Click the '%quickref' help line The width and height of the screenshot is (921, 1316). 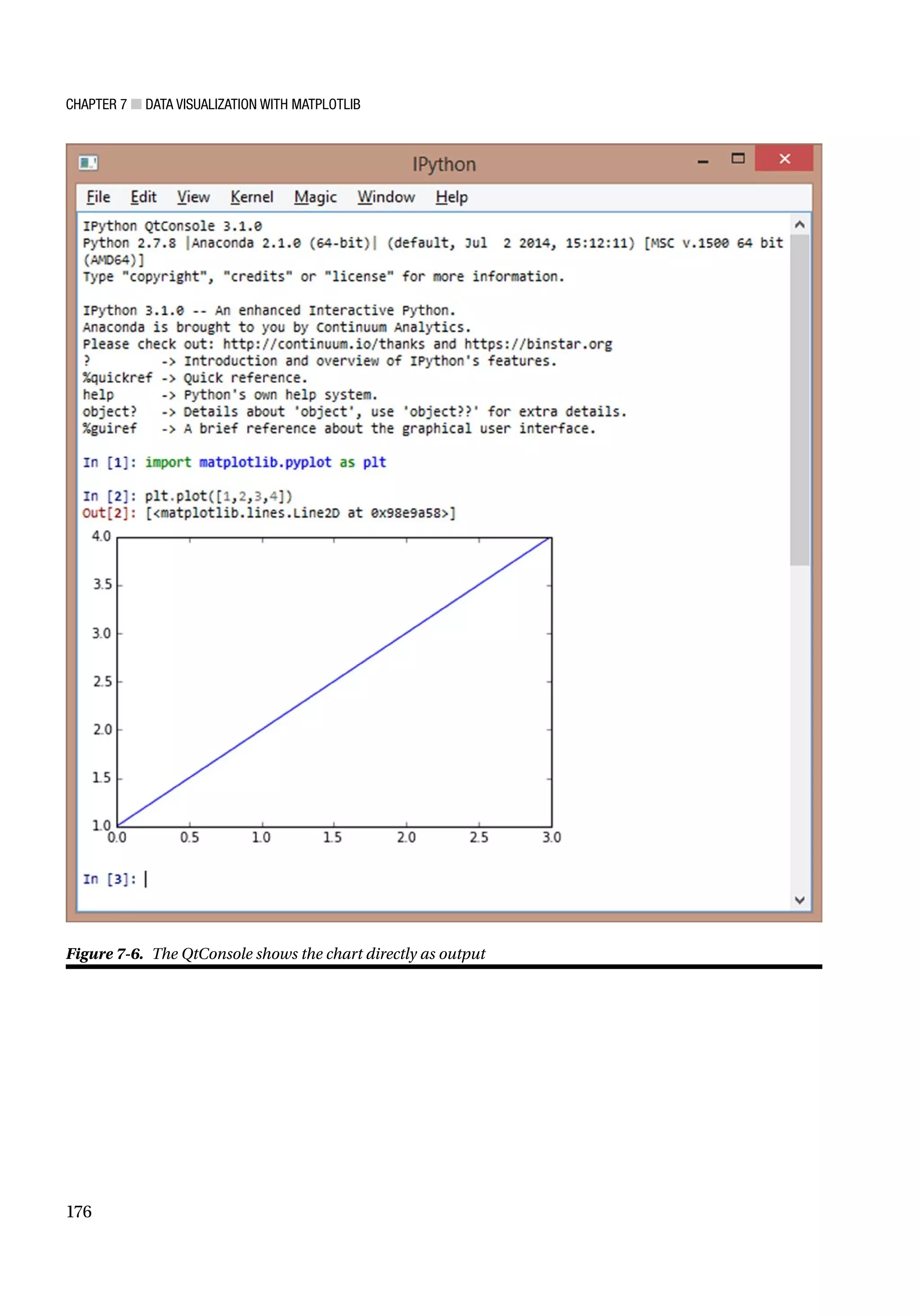[x=196, y=378]
